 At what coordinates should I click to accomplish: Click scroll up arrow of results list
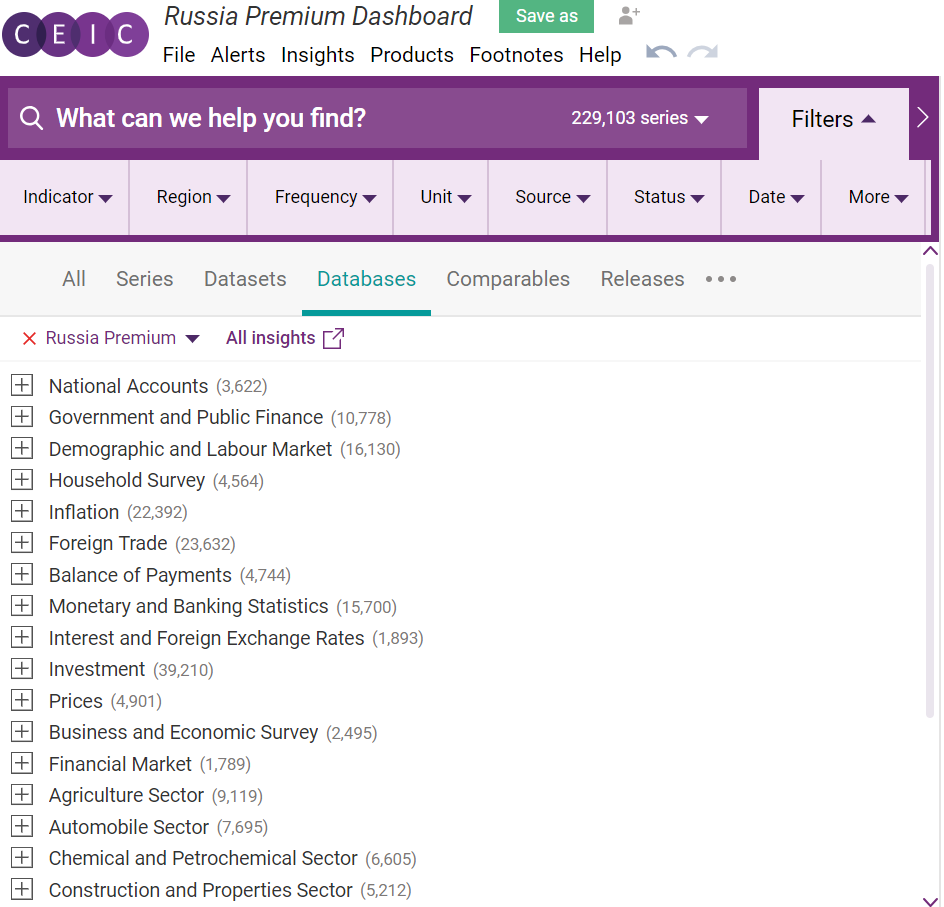[930, 251]
